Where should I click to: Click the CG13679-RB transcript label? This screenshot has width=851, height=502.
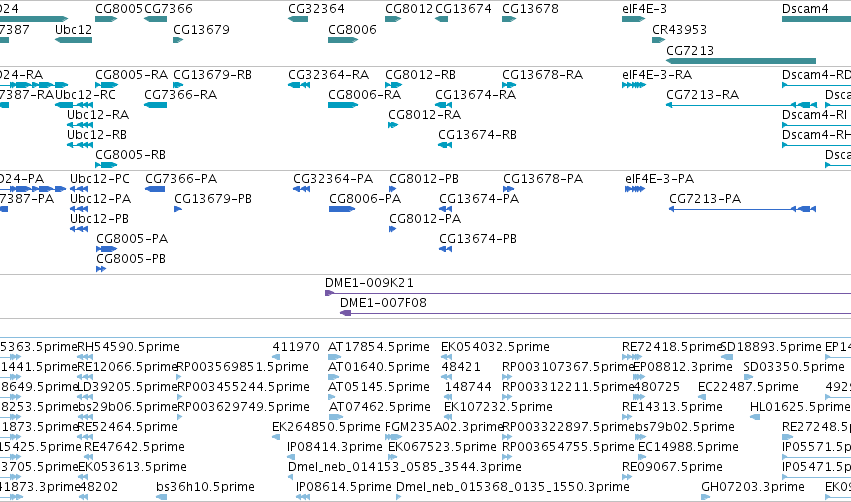(212, 75)
